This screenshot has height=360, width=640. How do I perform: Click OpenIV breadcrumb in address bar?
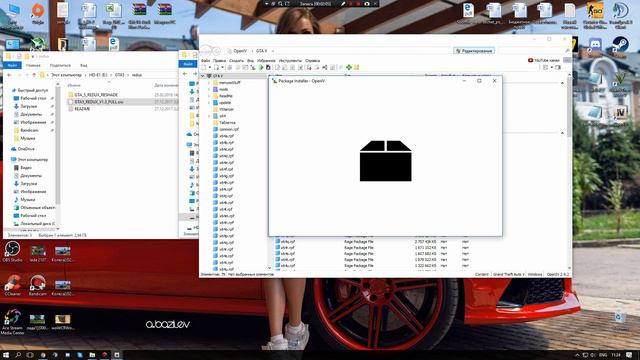240,51
